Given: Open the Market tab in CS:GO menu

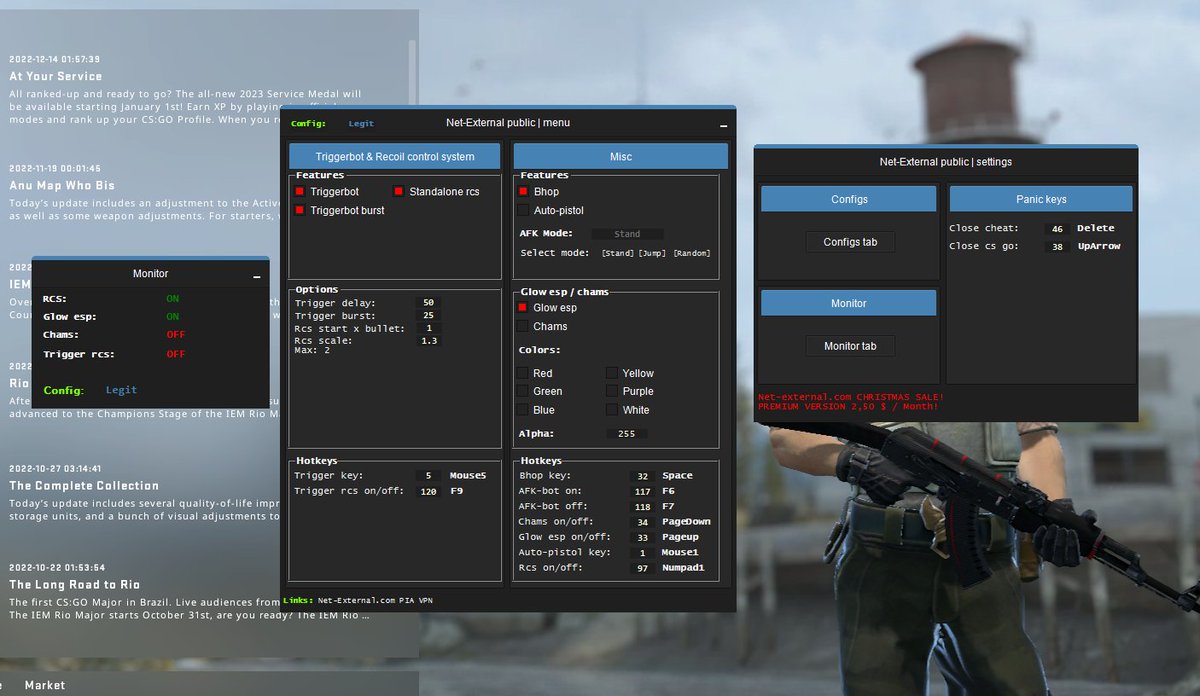Looking at the screenshot, I should pos(45,685).
